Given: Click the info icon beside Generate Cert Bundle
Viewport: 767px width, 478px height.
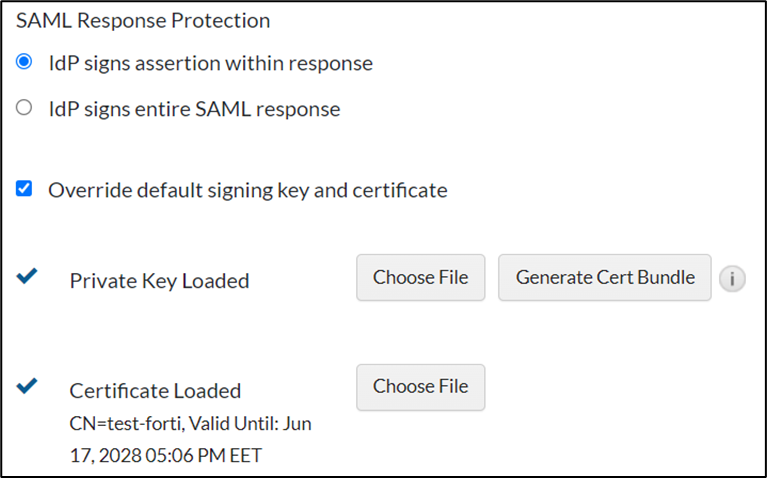Looking at the screenshot, I should (731, 279).
